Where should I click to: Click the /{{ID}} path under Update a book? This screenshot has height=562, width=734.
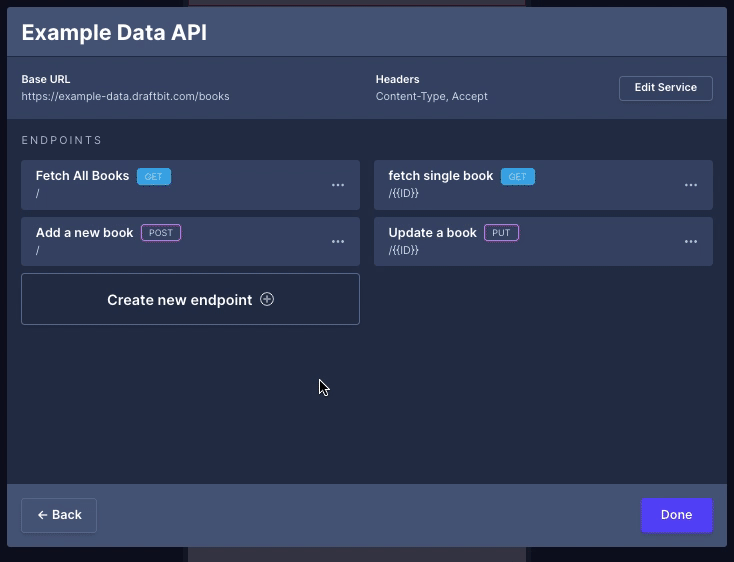tap(404, 250)
